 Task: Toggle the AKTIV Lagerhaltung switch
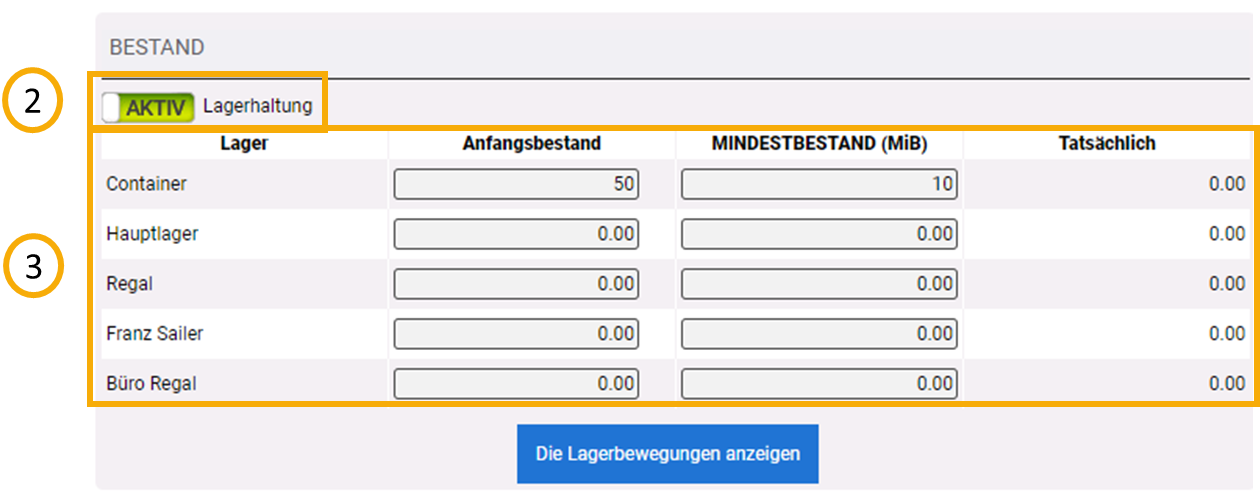(148, 107)
